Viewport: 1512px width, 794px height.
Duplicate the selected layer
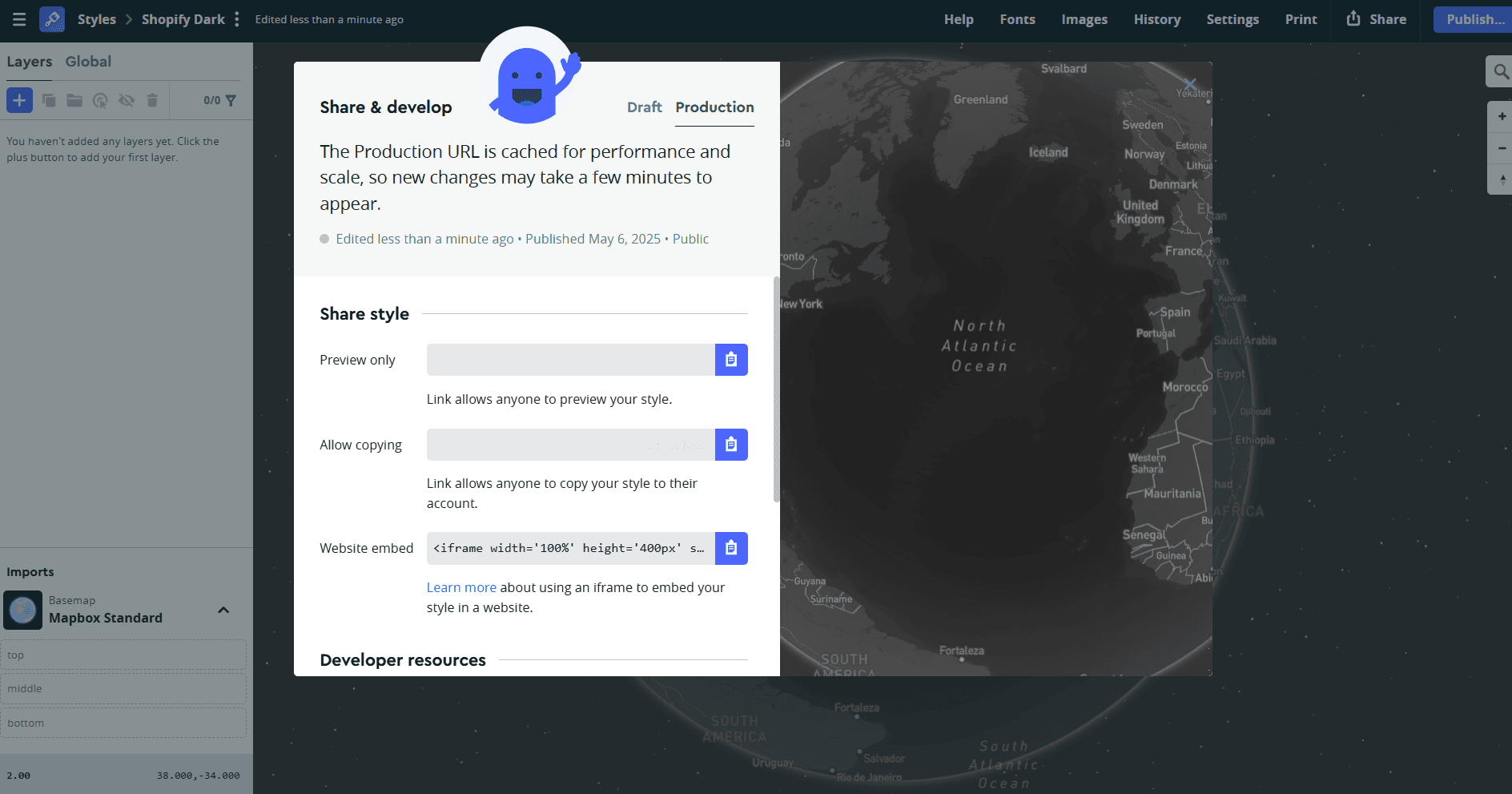[x=48, y=100]
